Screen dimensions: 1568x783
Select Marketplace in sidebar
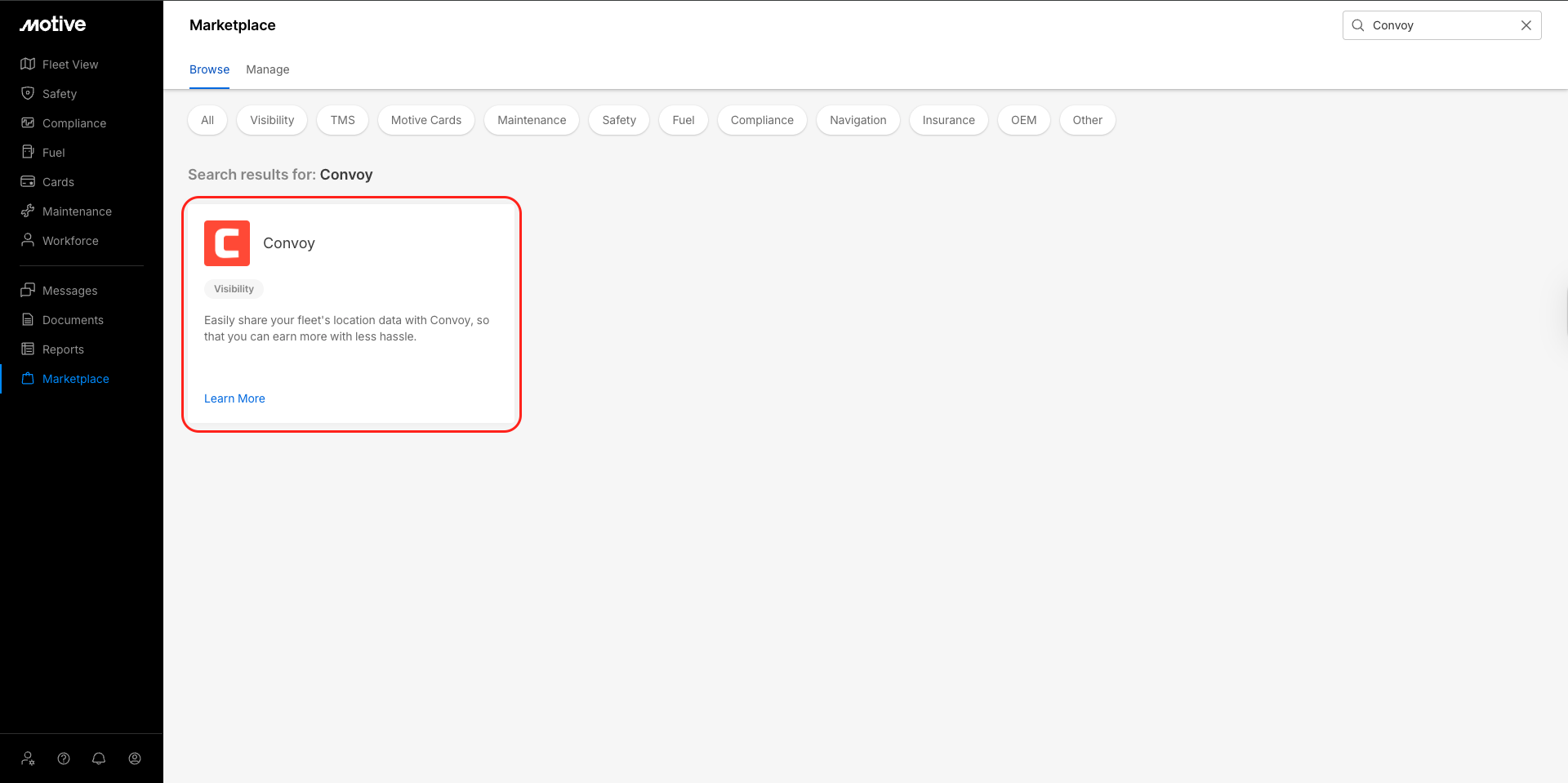click(x=76, y=379)
